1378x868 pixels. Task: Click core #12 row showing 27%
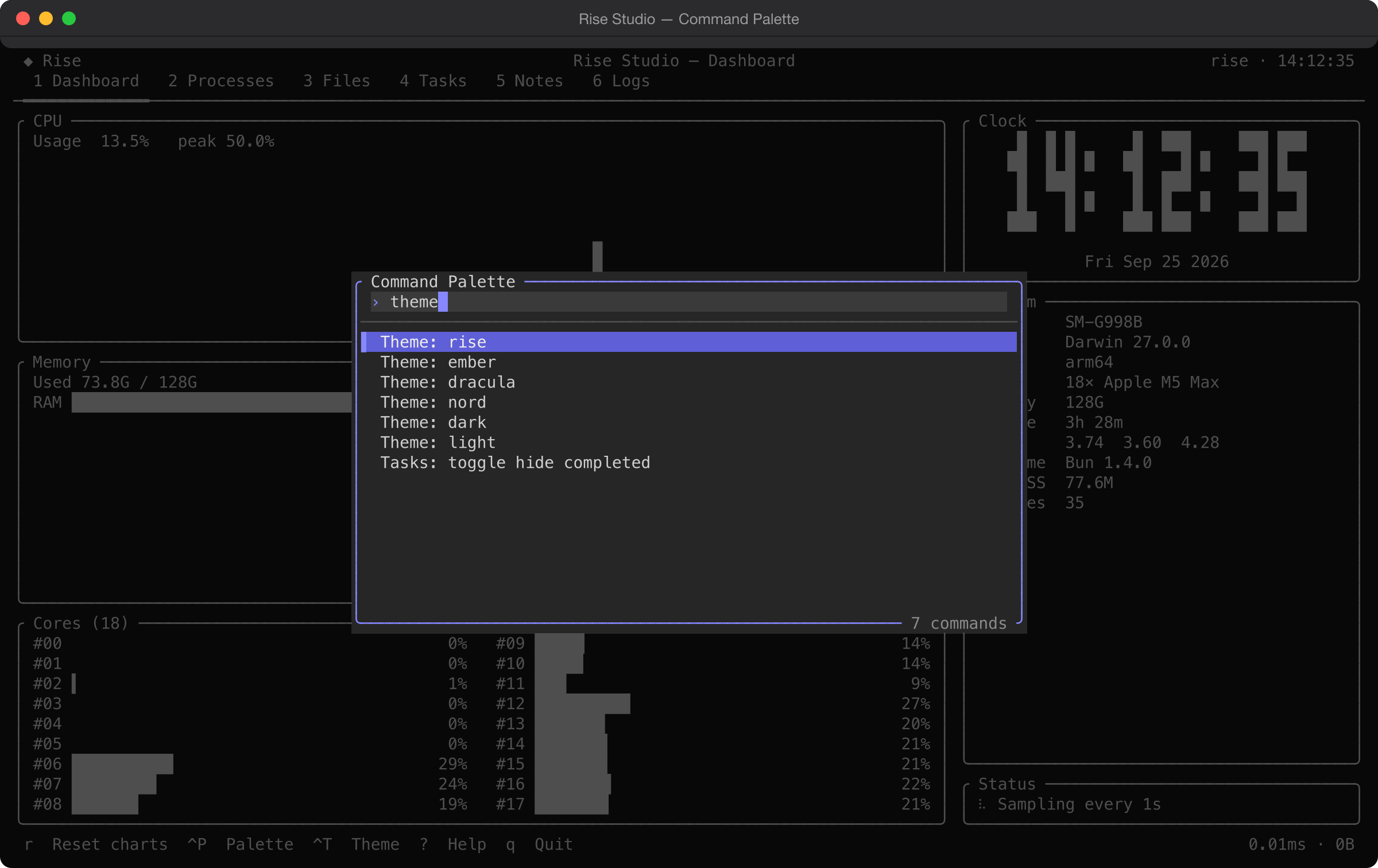tap(713, 703)
